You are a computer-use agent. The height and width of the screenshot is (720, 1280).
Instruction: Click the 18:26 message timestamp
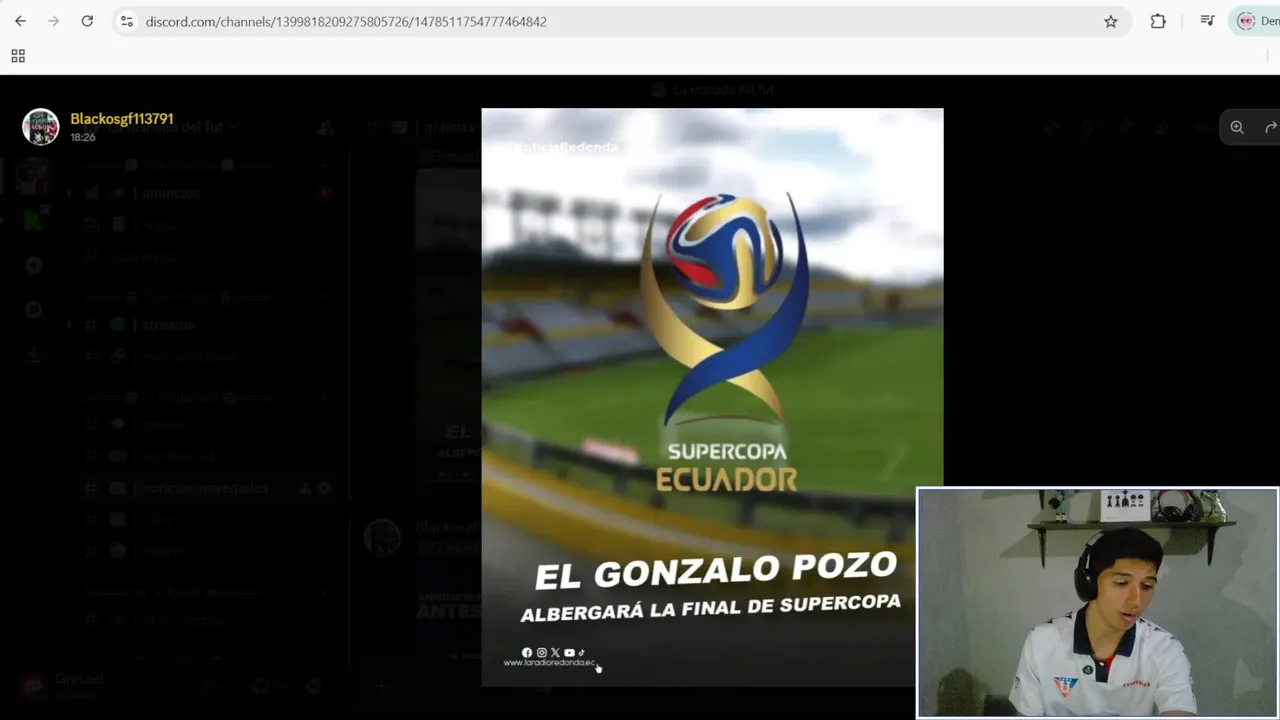tap(83, 137)
